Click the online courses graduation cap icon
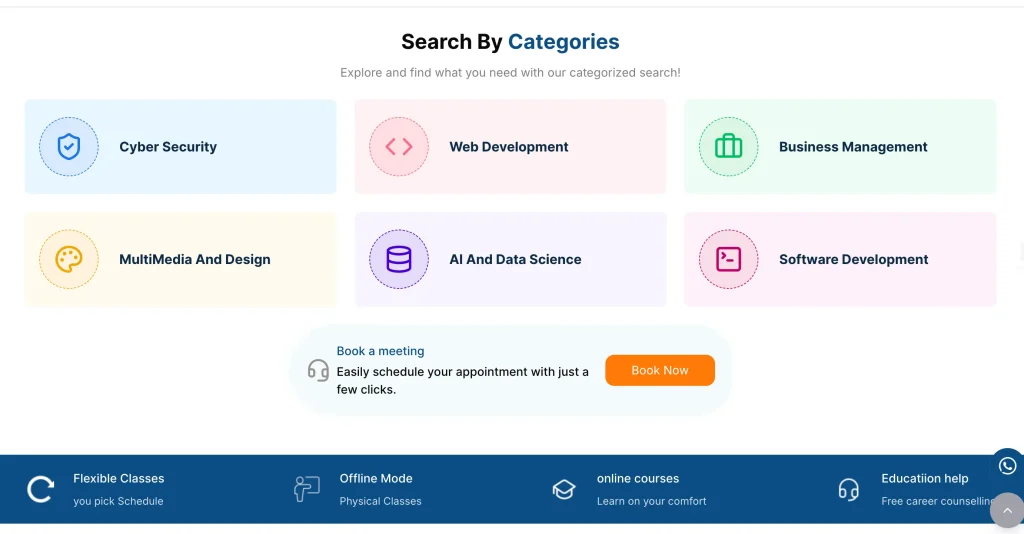1024x534 pixels. (x=564, y=489)
